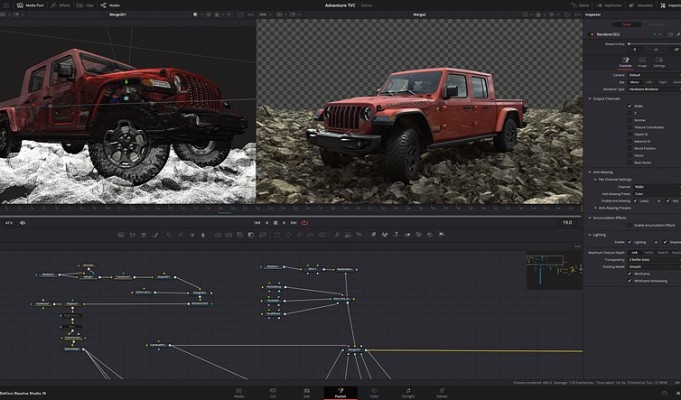Click the node flow navigator thumbnail
The height and width of the screenshot is (400, 681).
click(x=554, y=270)
